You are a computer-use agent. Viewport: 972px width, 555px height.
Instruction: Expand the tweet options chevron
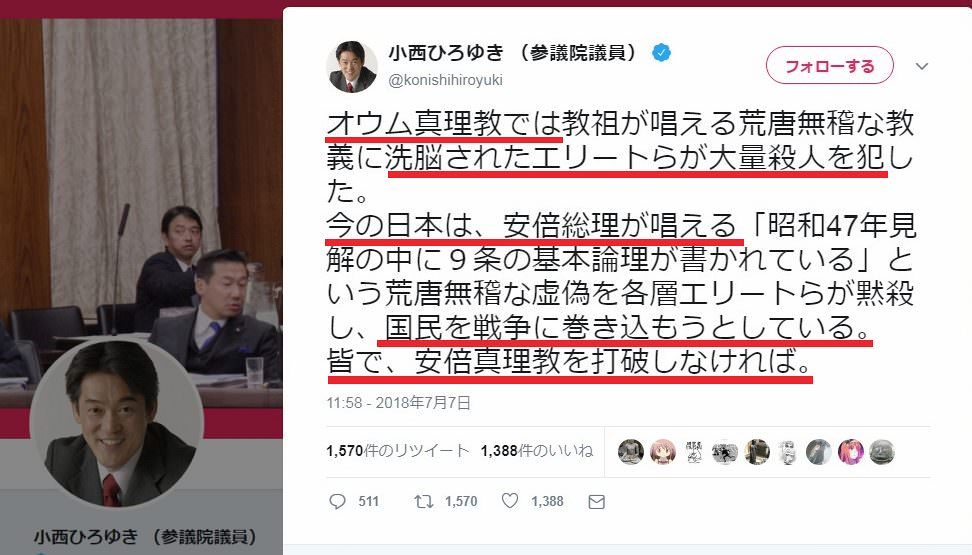[x=922, y=66]
